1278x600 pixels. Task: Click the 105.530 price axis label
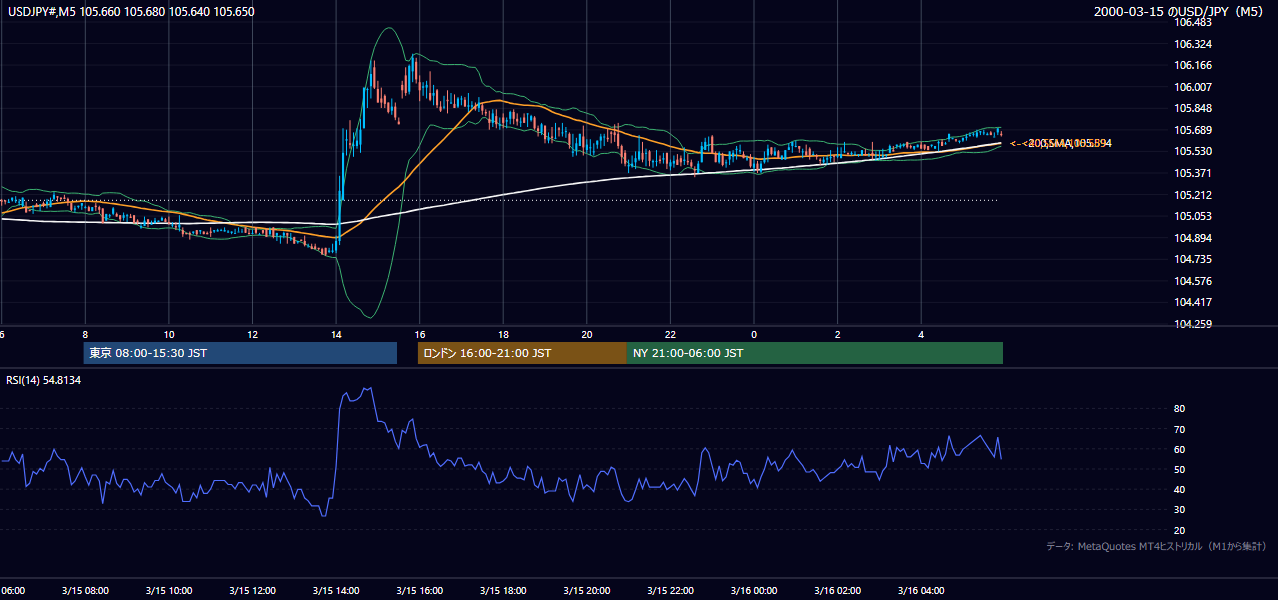1194,151
